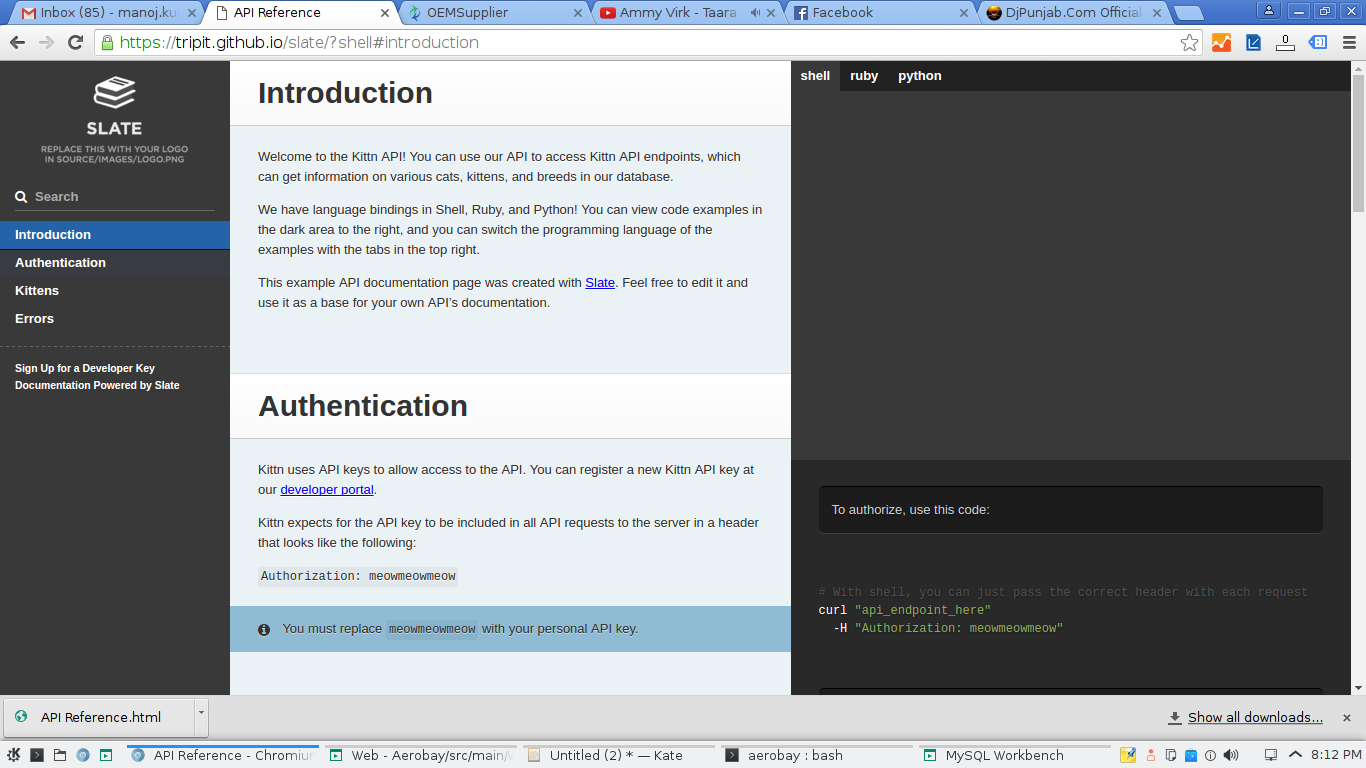Close the downloads bar

pyautogui.click(x=1346, y=717)
